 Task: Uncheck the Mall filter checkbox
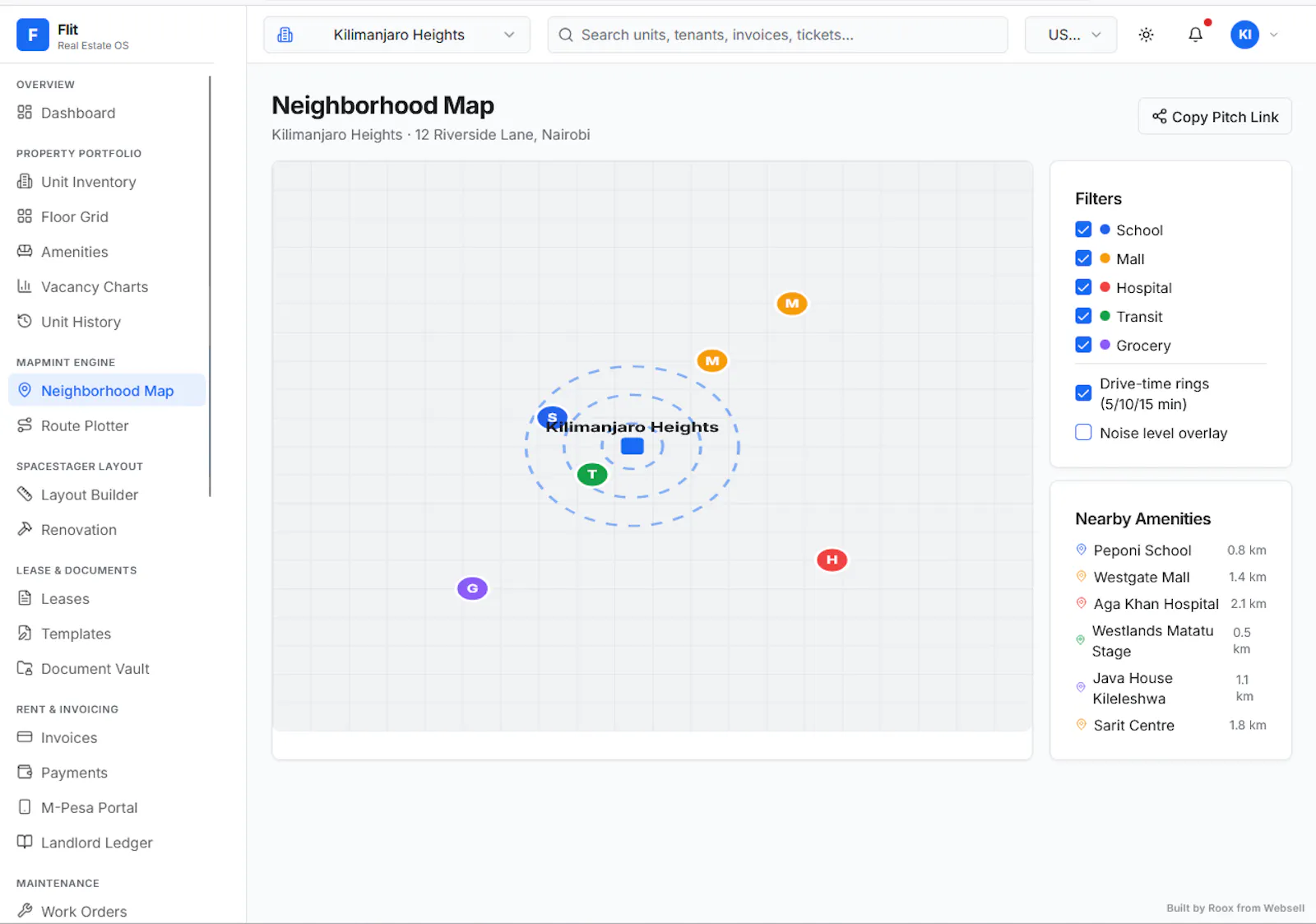pyautogui.click(x=1083, y=258)
